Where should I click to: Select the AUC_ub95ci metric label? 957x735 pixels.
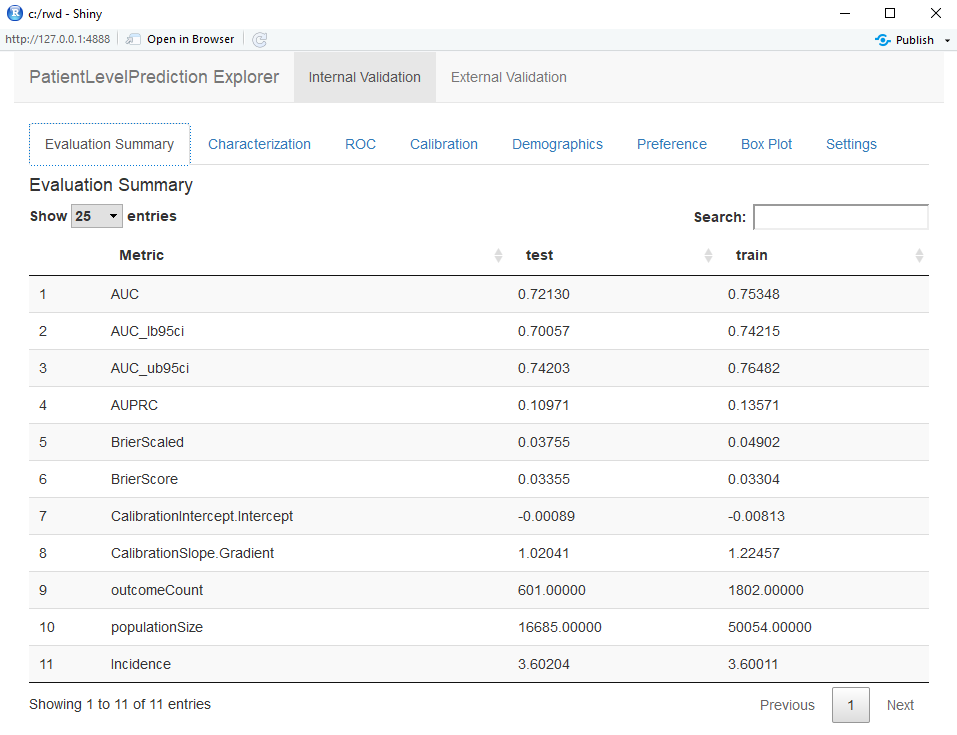(150, 368)
